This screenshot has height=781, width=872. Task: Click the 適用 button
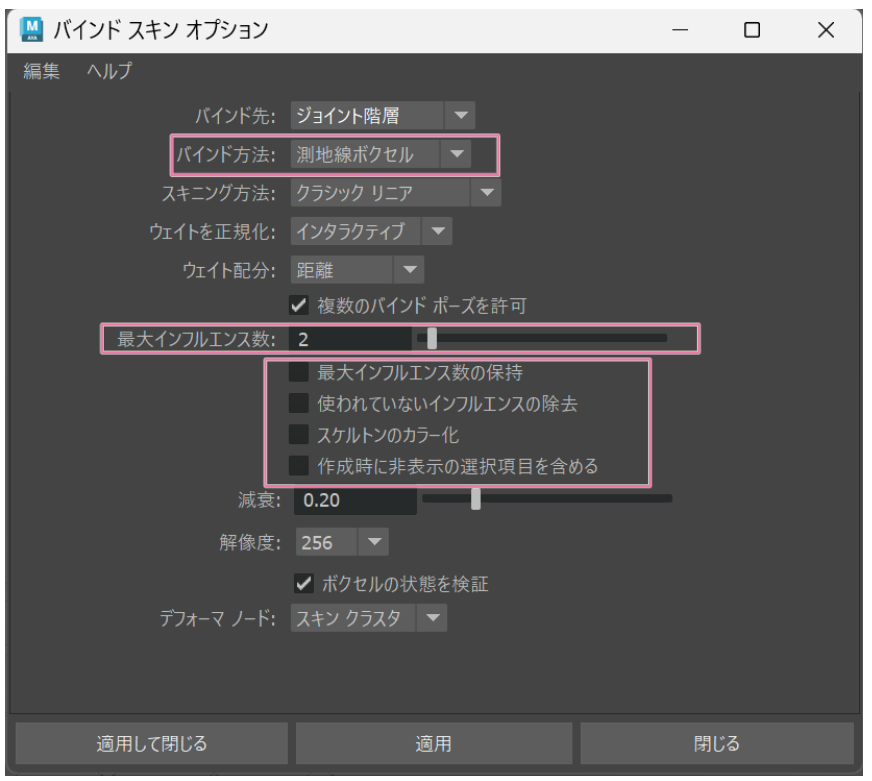435,743
